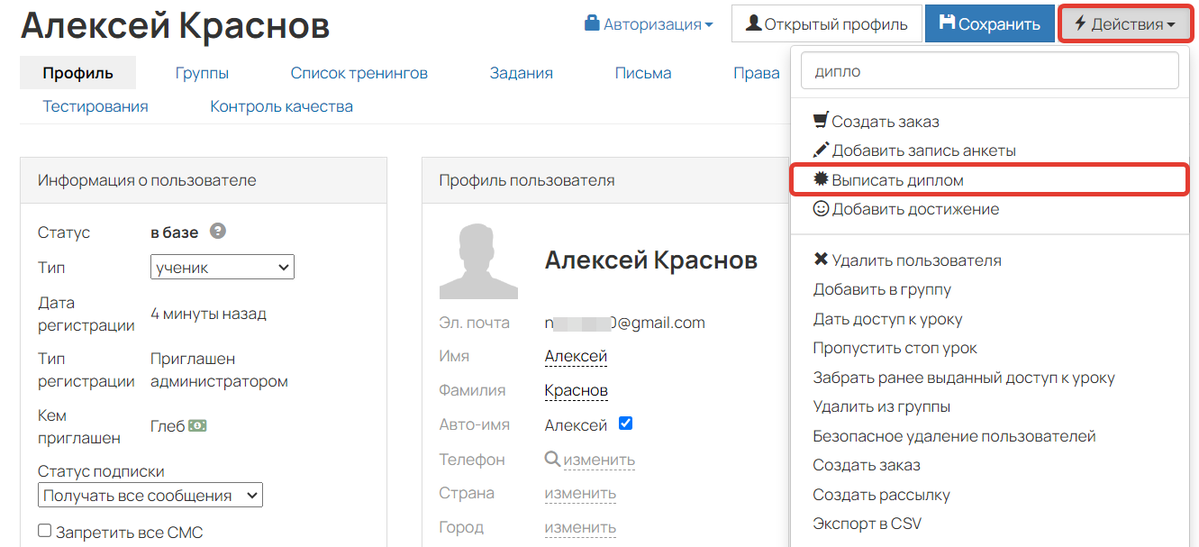This screenshot has height=547, width=1199.
Task: Click the lock icon next to Авторизация
Action: pos(592,24)
